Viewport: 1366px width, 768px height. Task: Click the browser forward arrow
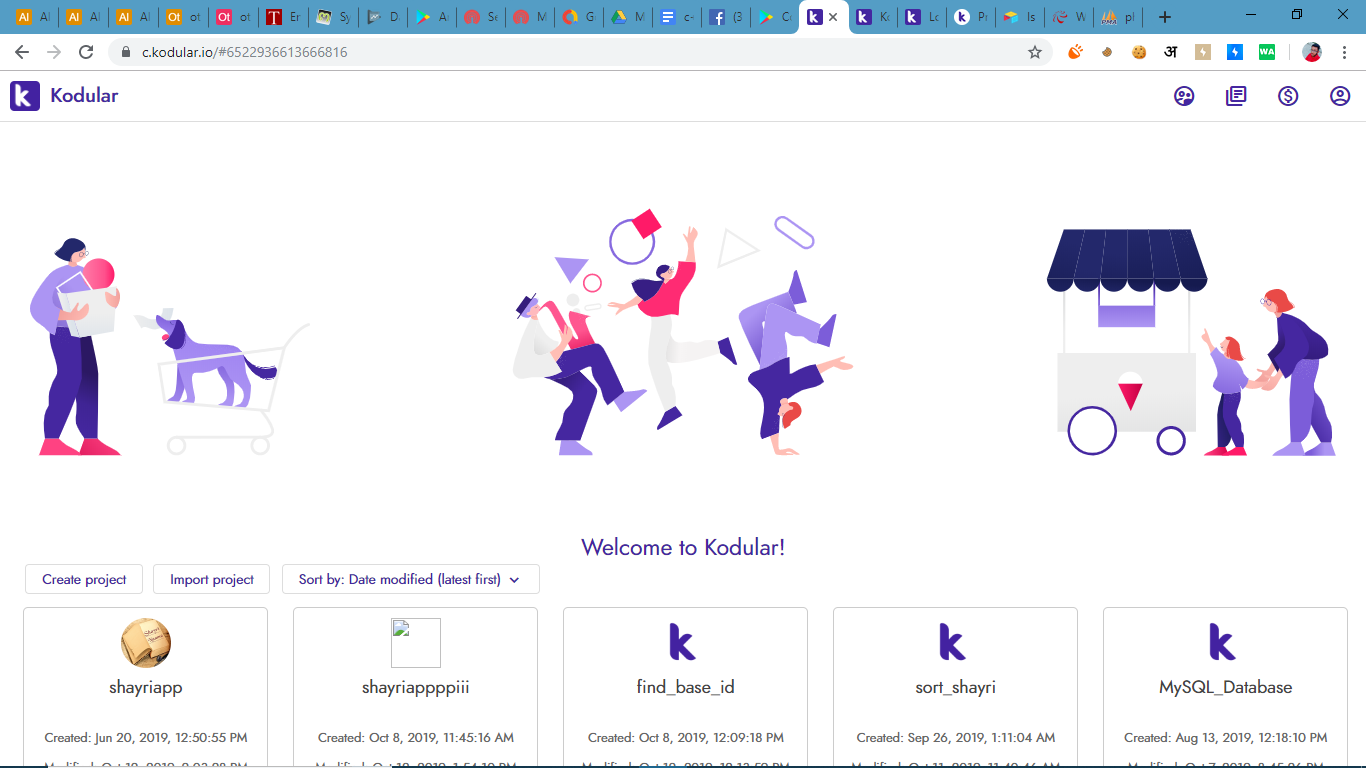coord(54,52)
